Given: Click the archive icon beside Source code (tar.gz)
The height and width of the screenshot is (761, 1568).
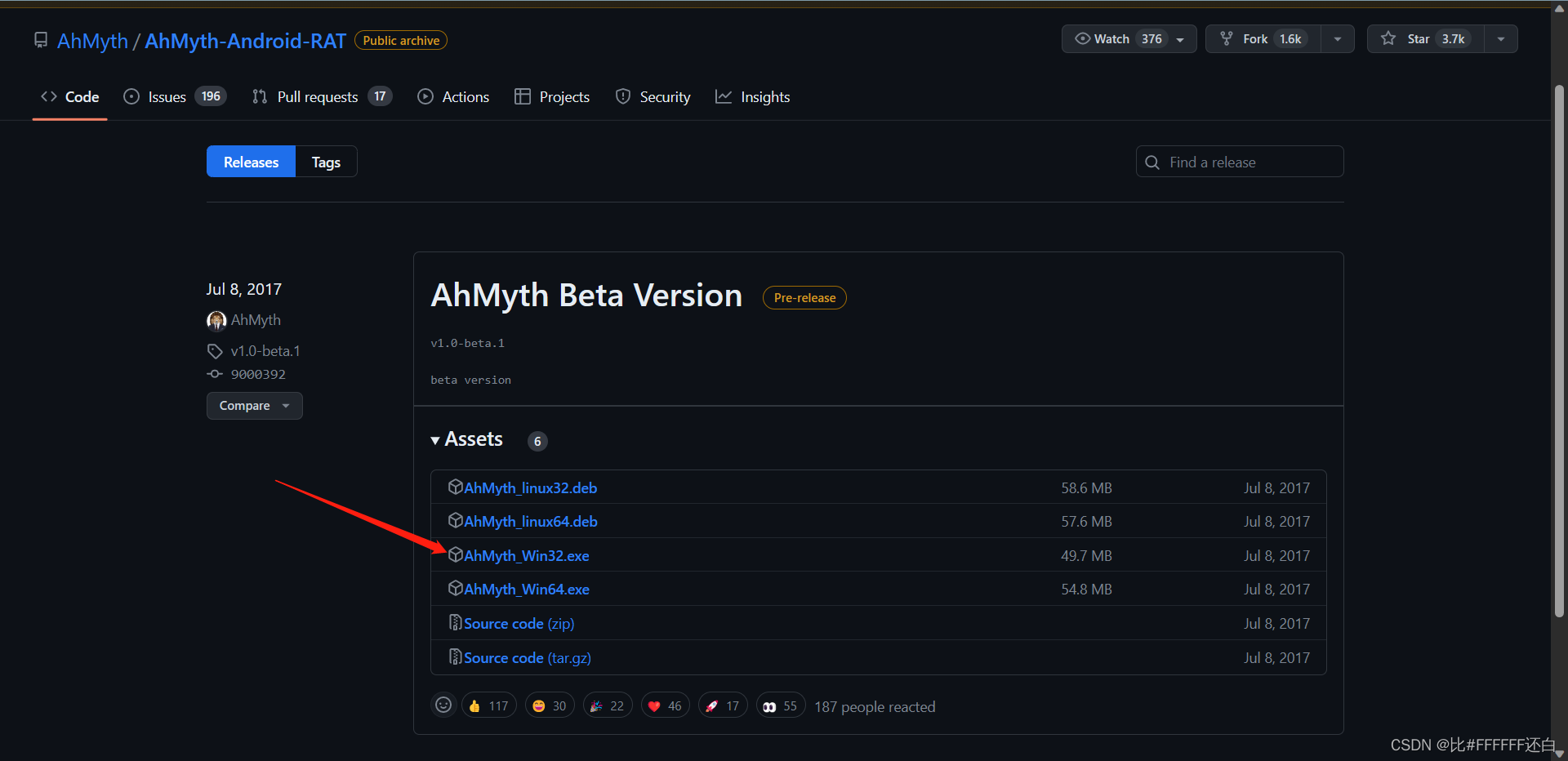Looking at the screenshot, I should tap(456, 656).
